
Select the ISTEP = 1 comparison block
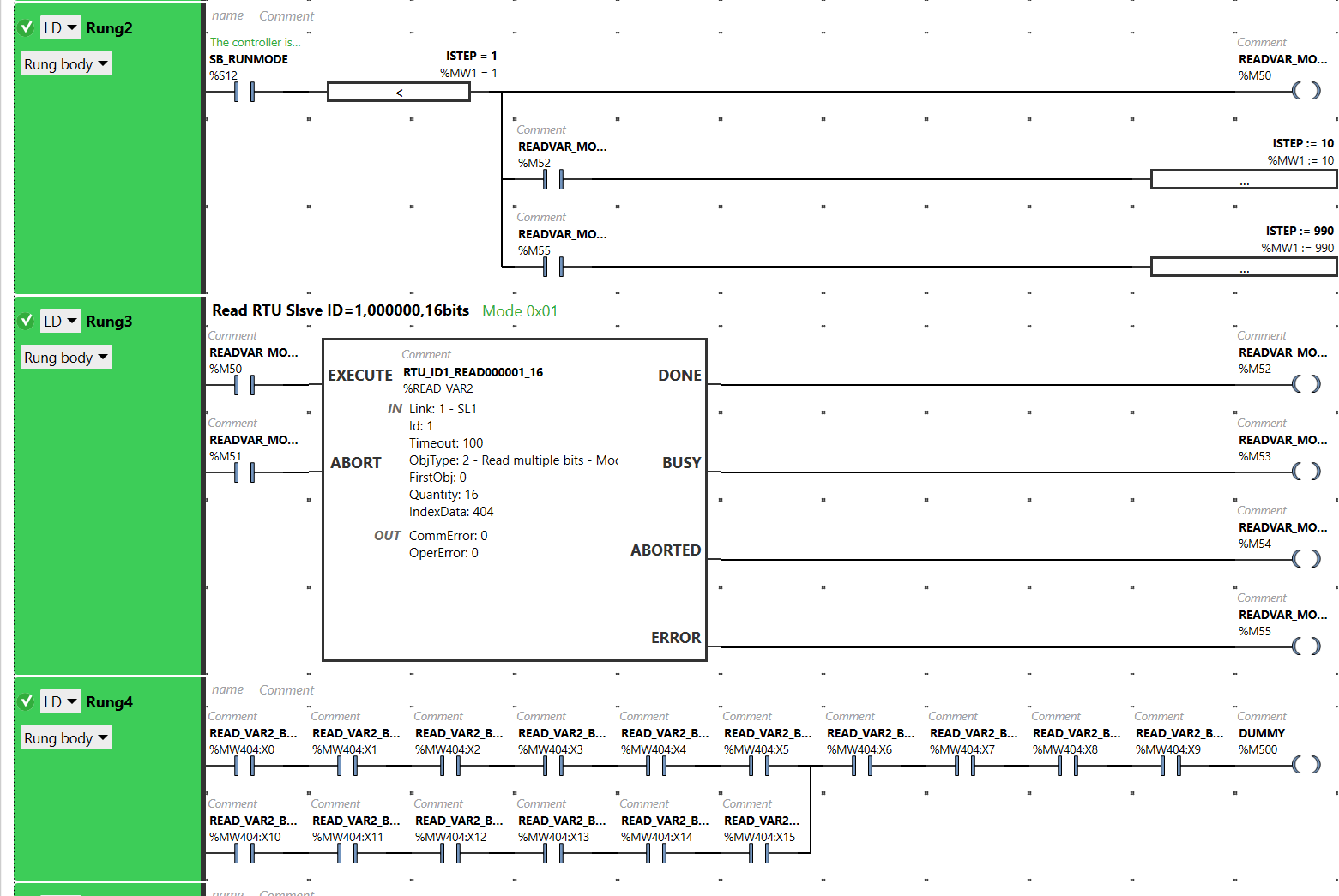tap(399, 92)
